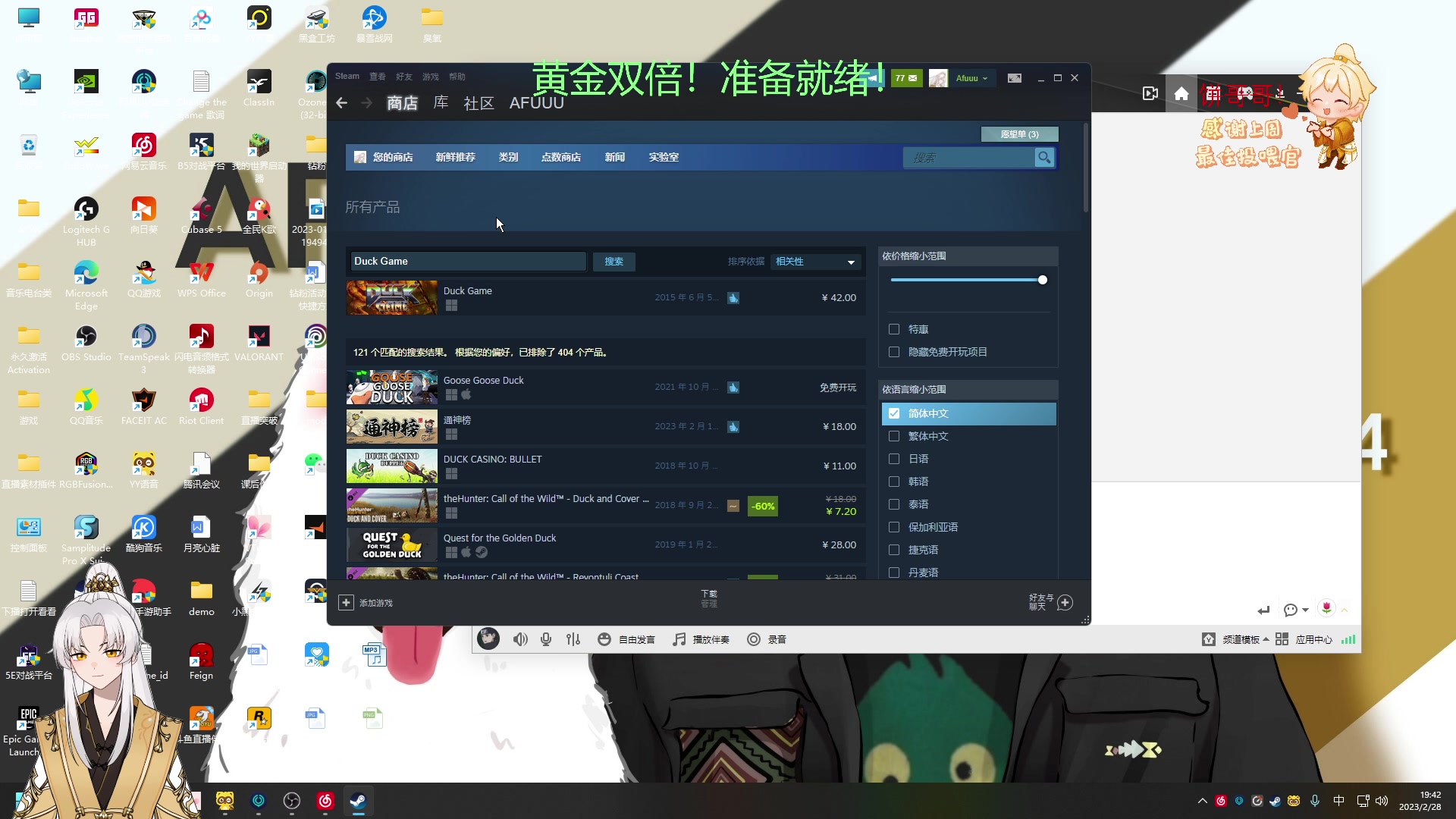Screen dimensions: 1456x819
Task: Check the 韩语 language filter
Action: pyautogui.click(x=894, y=482)
